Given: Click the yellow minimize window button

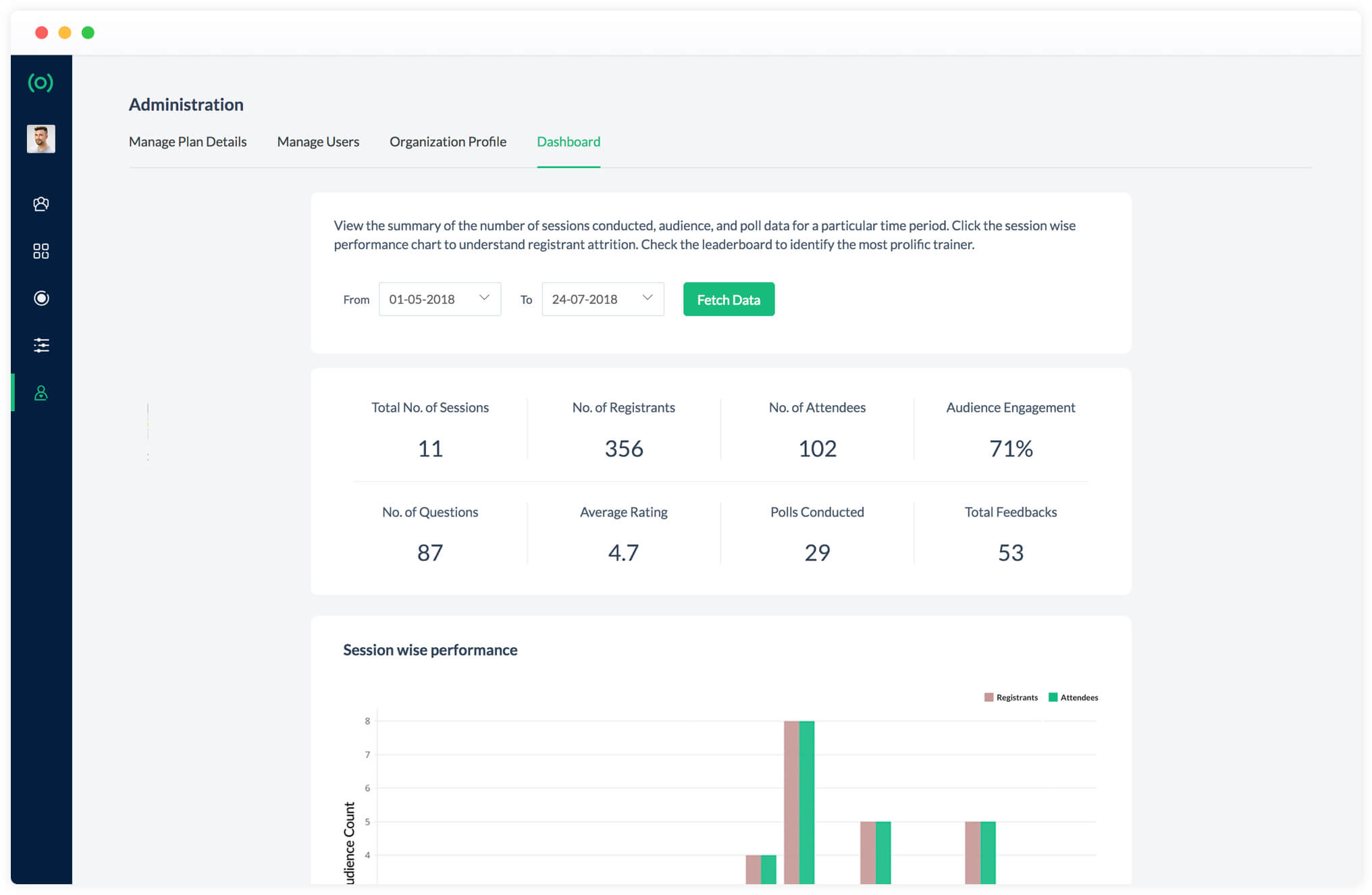Looking at the screenshot, I should click(x=65, y=32).
